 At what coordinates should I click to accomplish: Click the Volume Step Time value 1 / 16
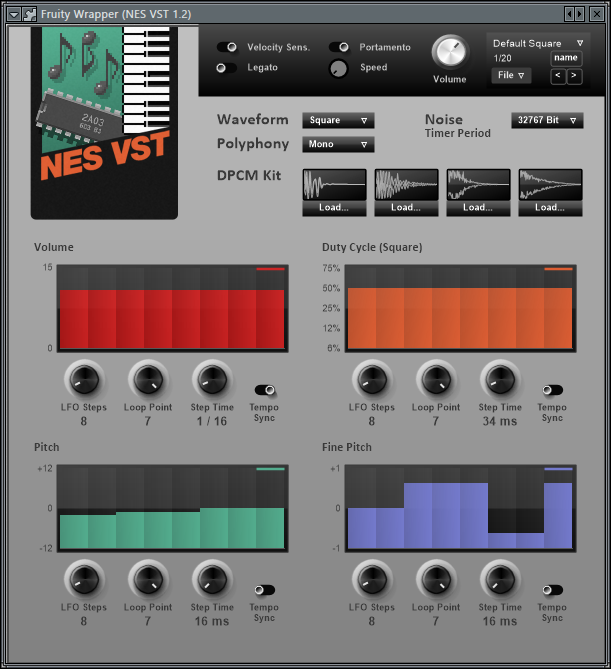tap(212, 421)
